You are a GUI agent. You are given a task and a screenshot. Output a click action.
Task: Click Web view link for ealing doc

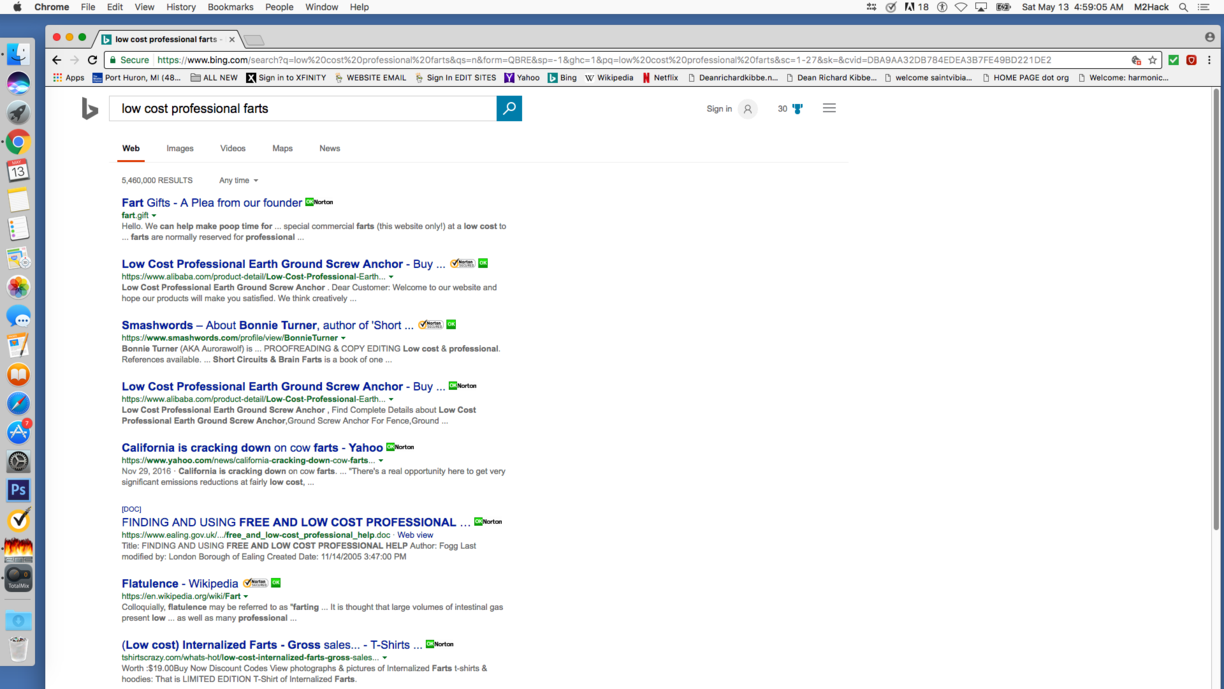coord(415,535)
